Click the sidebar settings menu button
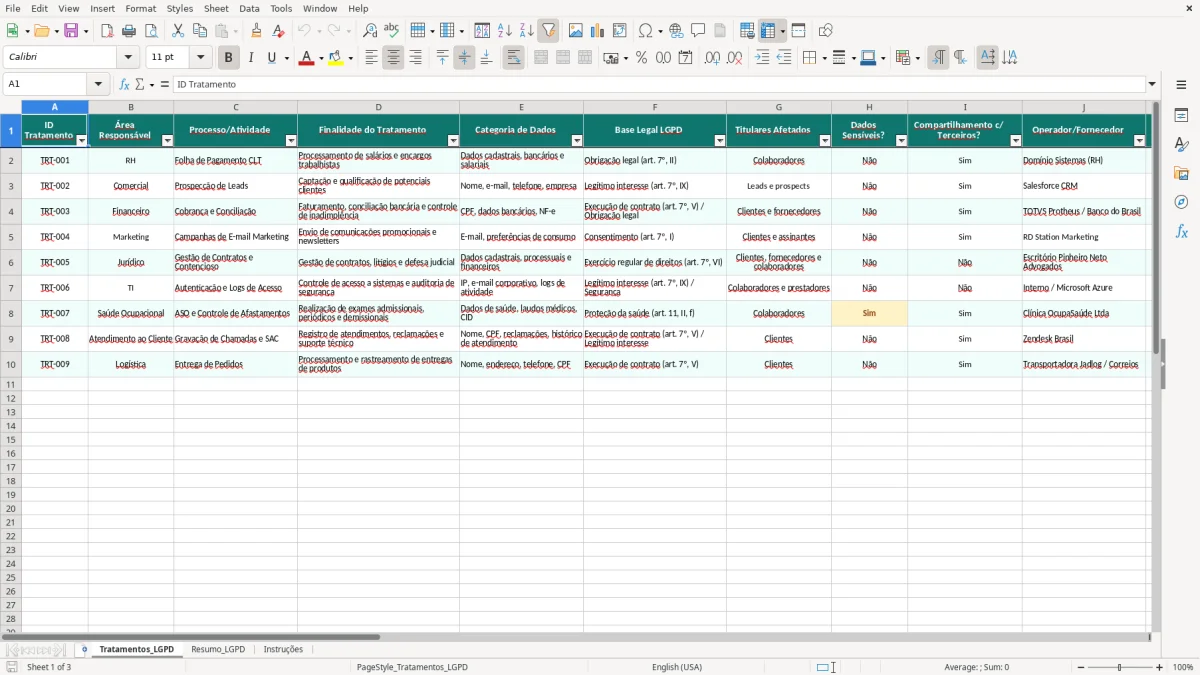1200x675 pixels. click(1181, 84)
